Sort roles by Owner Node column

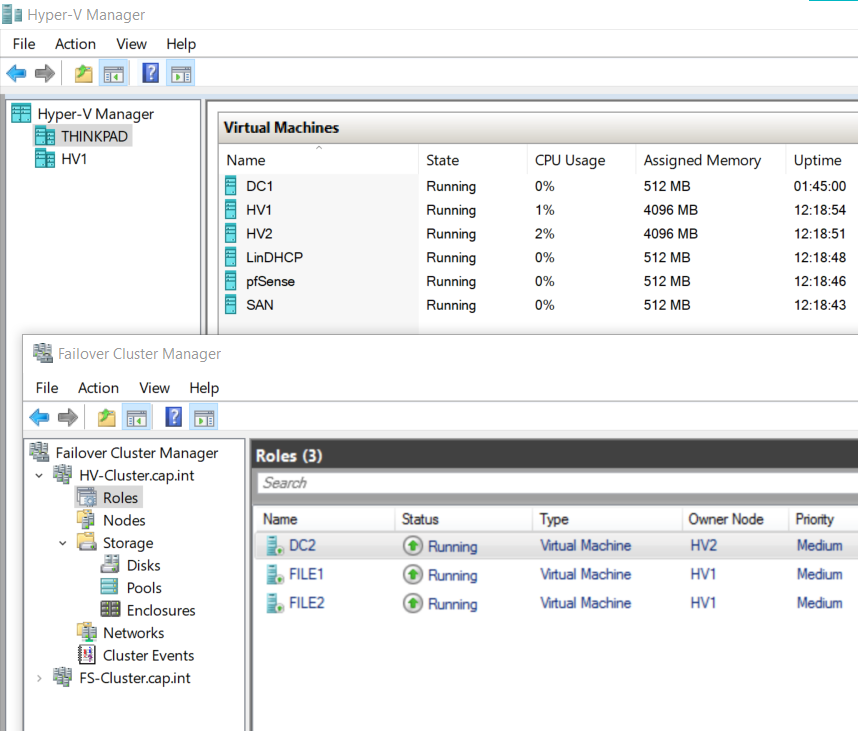(735, 519)
